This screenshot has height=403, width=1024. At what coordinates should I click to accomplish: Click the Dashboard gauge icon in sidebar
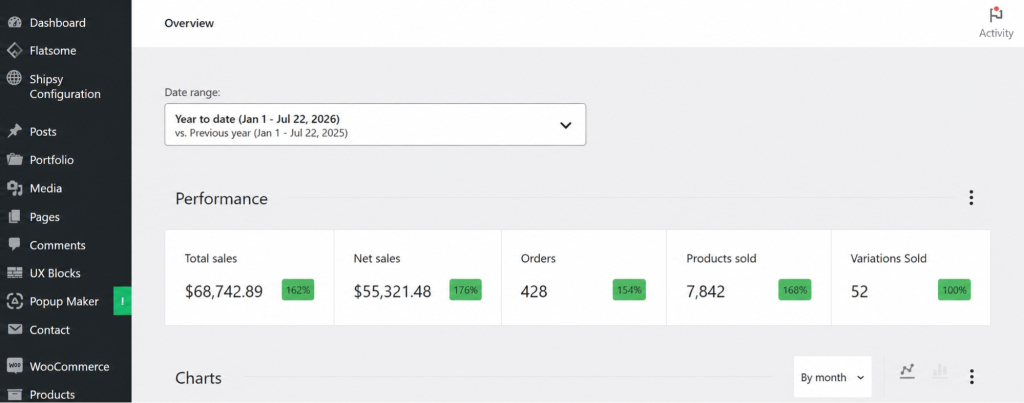point(14,22)
